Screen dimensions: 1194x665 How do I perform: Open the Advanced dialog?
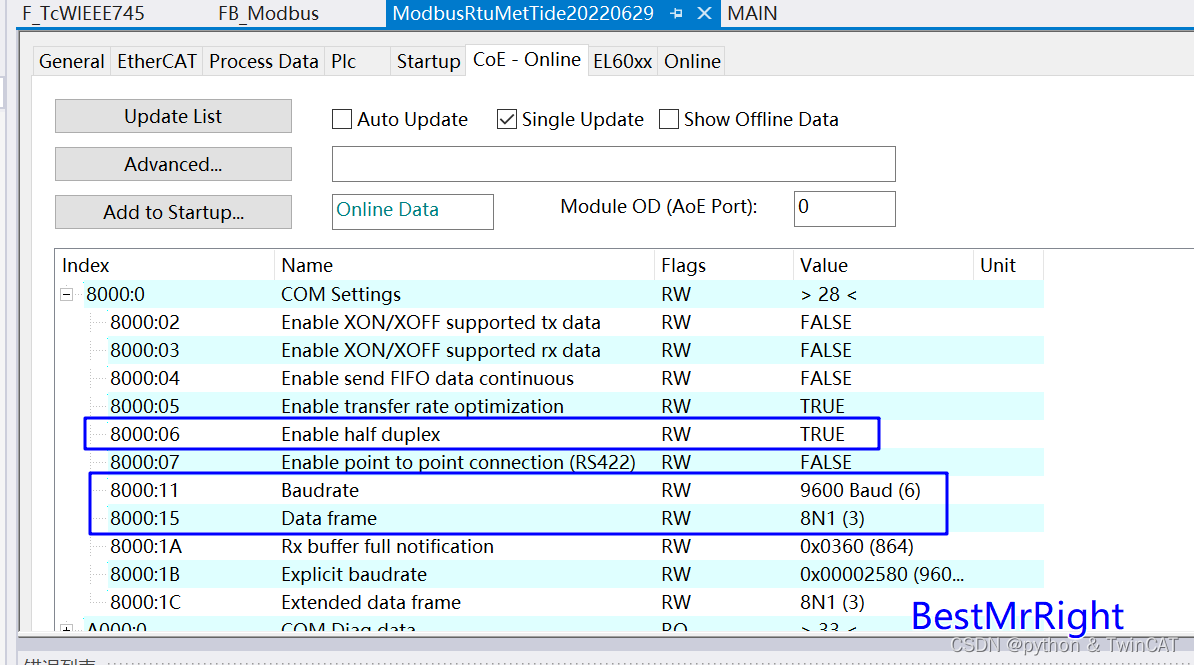(x=172, y=164)
